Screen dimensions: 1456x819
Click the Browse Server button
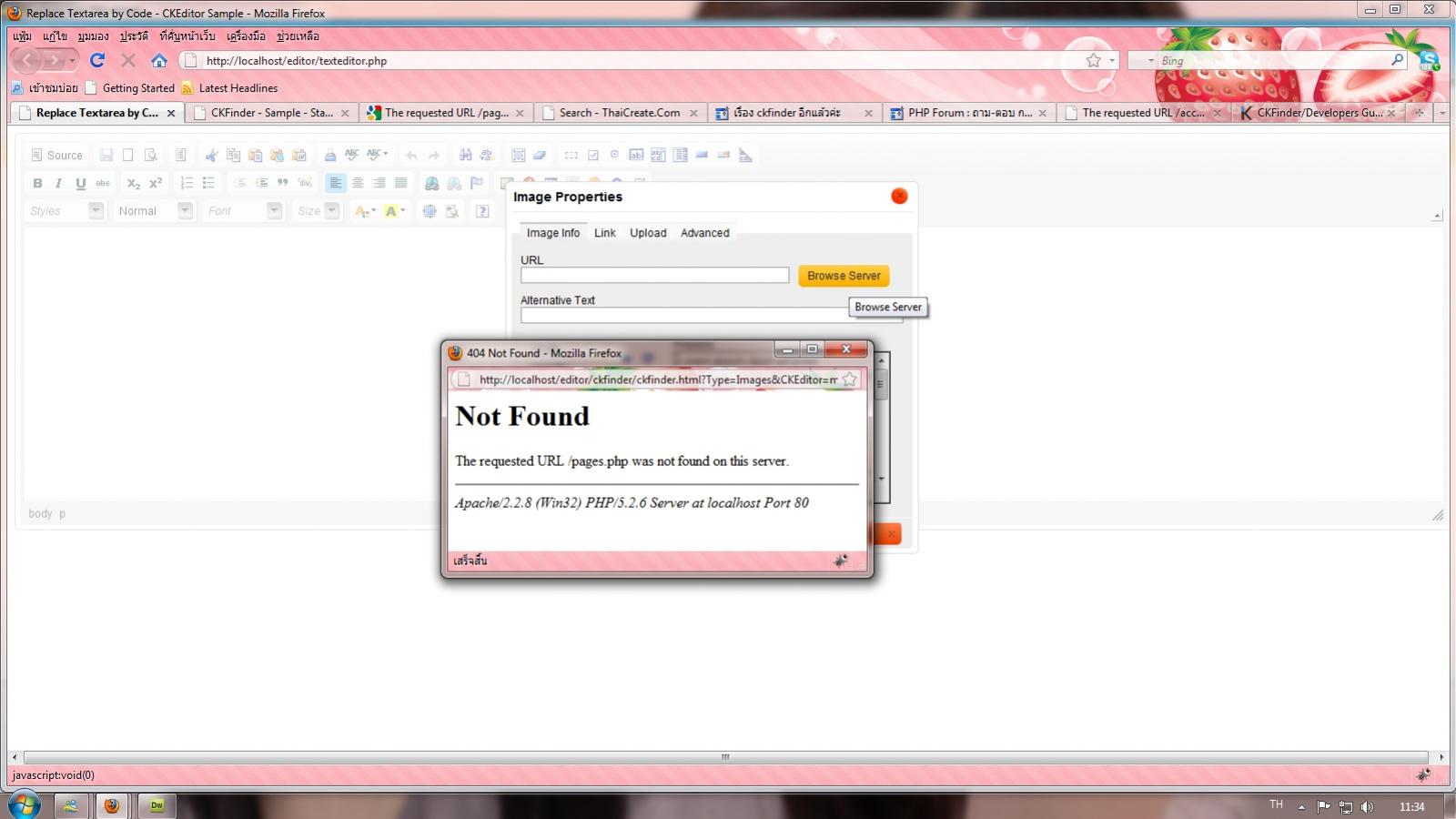coord(844,276)
